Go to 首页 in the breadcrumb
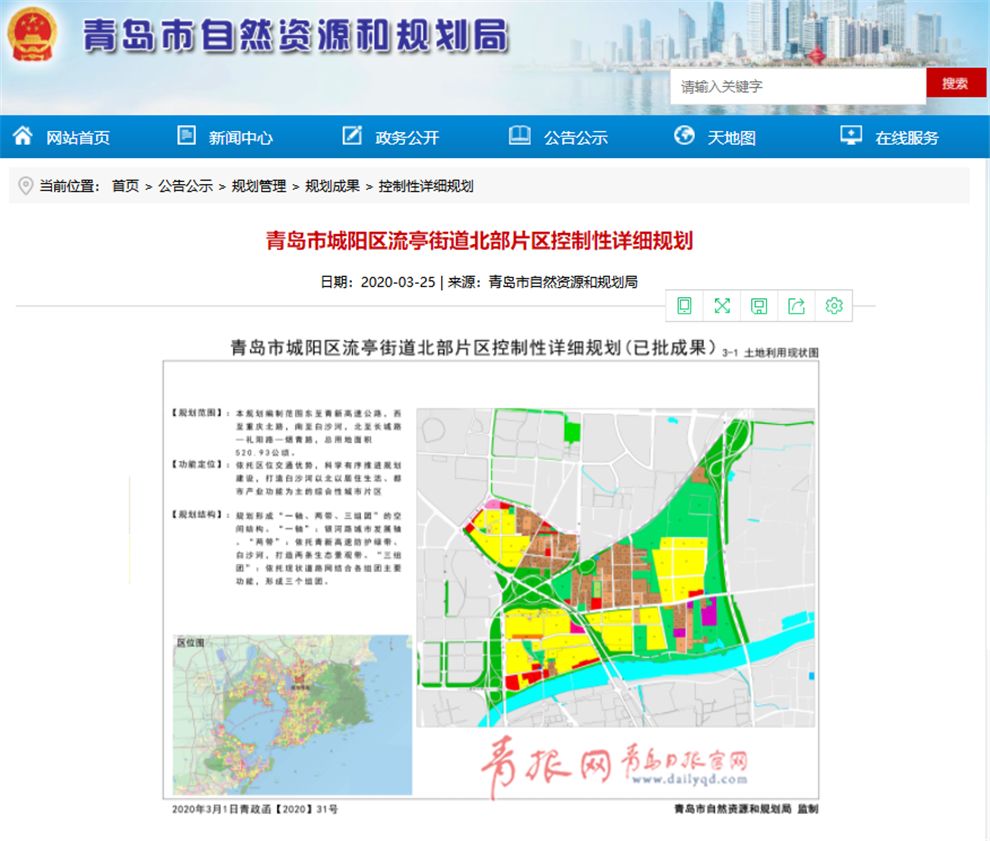This screenshot has width=990, height=841. (x=125, y=186)
